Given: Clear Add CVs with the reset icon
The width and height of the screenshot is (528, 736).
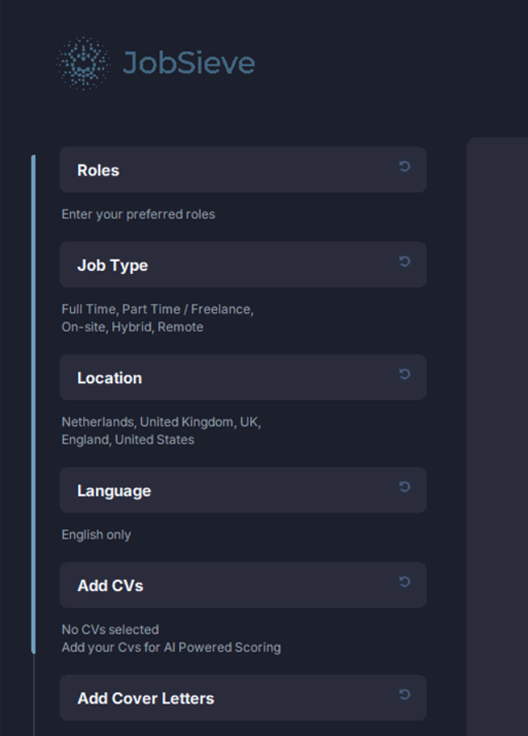Looking at the screenshot, I should [405, 582].
